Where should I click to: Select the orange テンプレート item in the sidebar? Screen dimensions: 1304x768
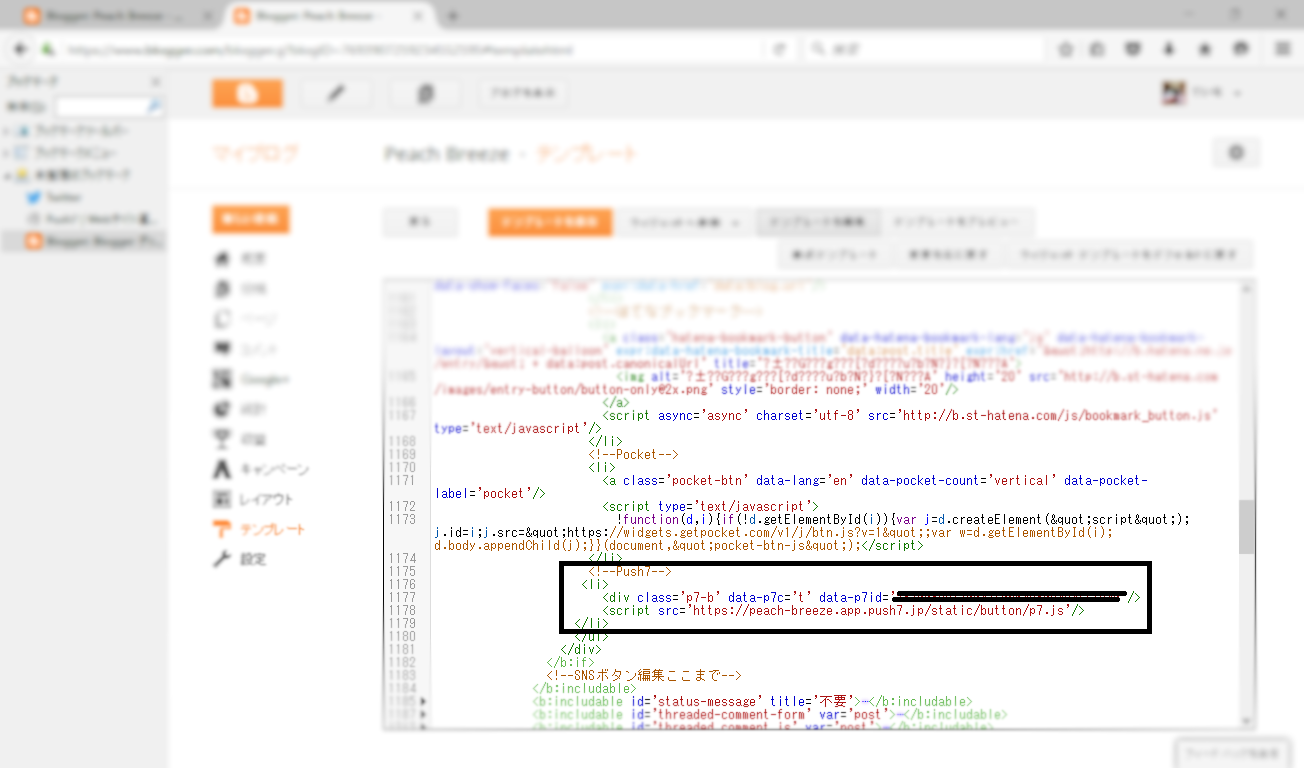(x=259, y=529)
